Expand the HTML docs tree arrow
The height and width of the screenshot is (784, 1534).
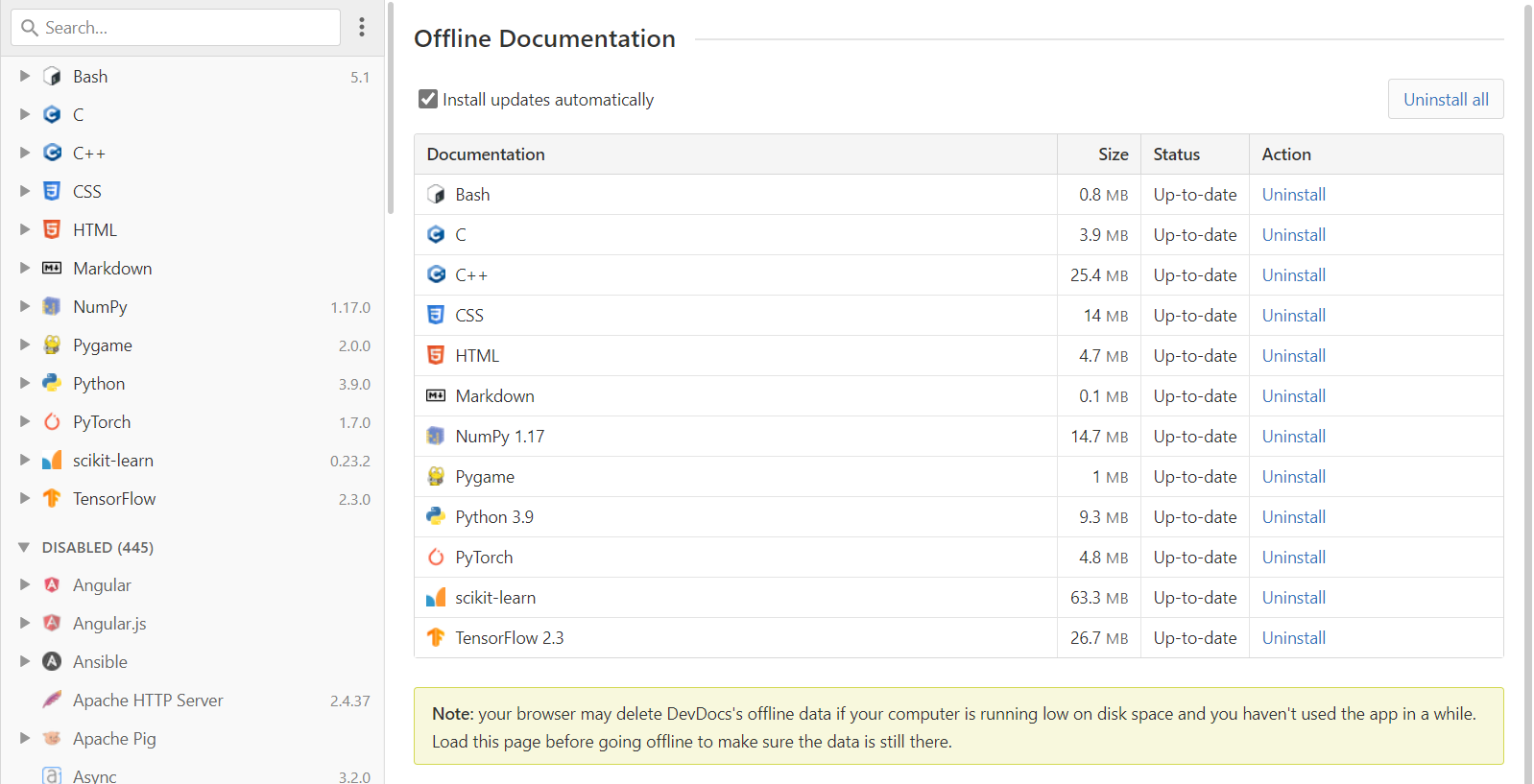(25, 229)
